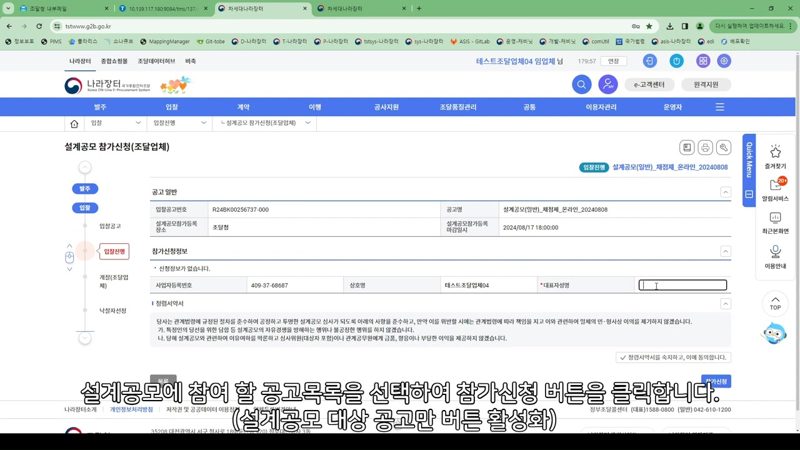Open the 발주 main menu
Image resolution: width=800 pixels, height=450 pixels.
[x=100, y=107]
